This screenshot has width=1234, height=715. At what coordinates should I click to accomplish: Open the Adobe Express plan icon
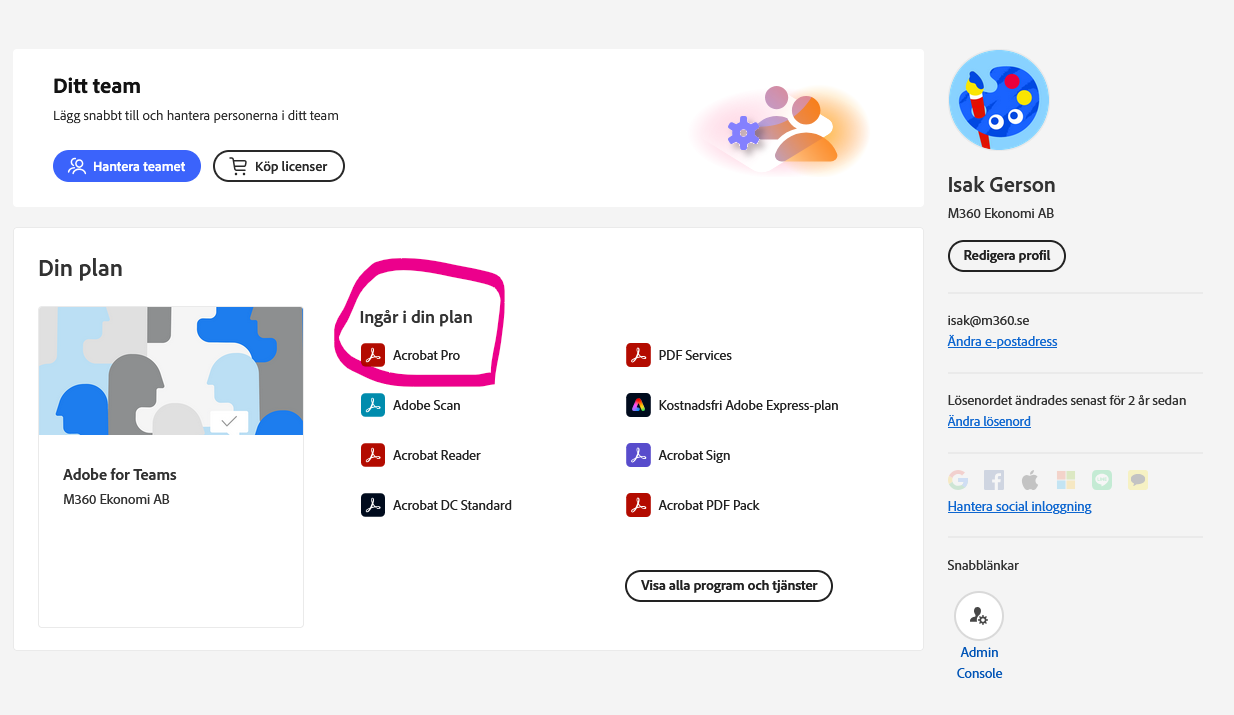[638, 405]
